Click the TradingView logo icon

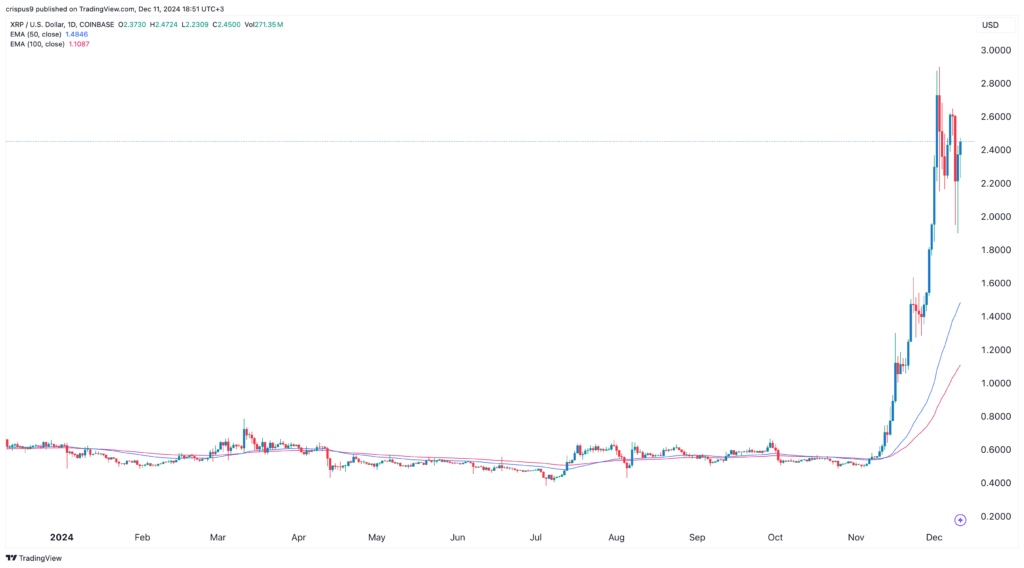11,558
